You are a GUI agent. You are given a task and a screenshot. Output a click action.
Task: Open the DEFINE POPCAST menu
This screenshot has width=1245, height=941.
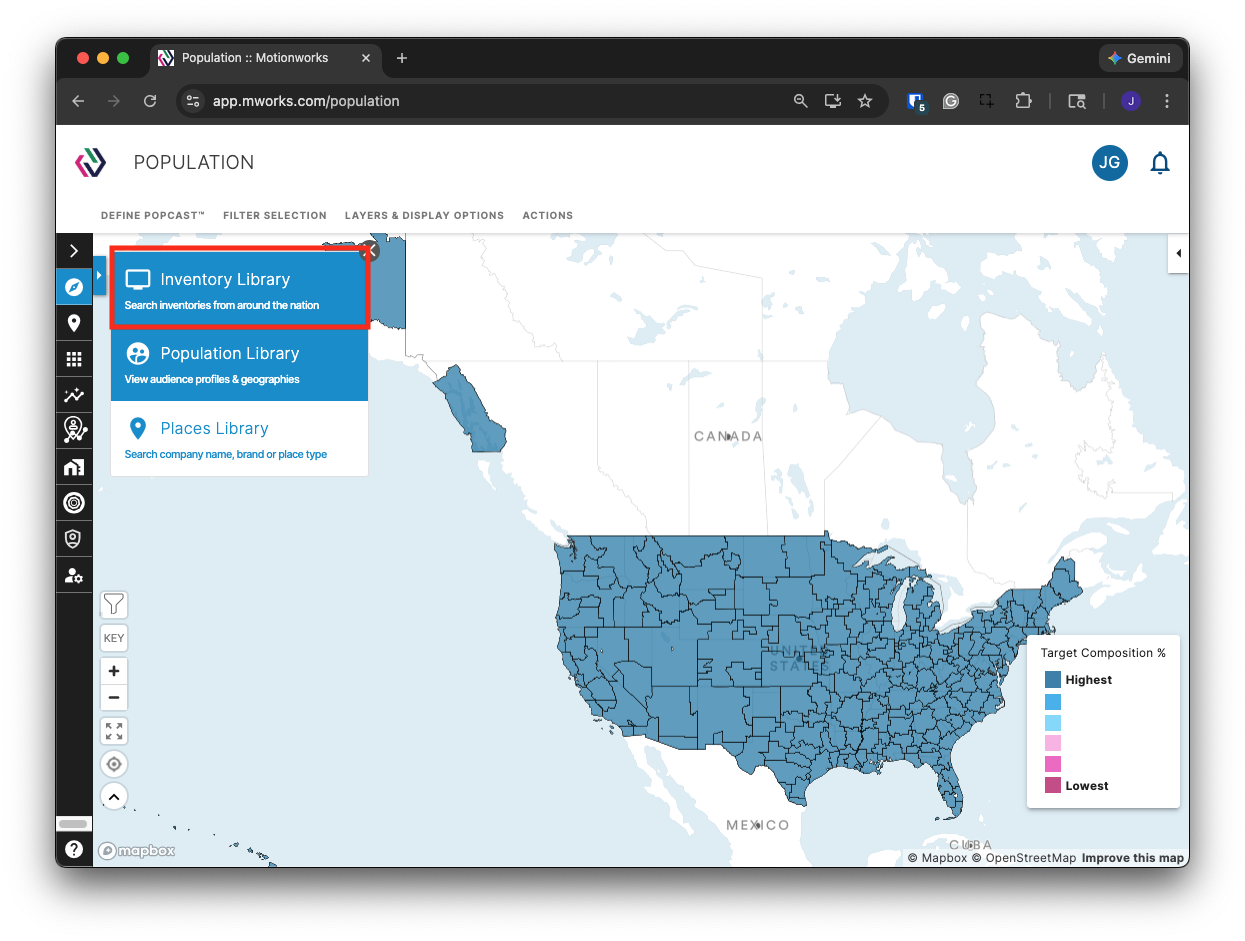coord(153,215)
